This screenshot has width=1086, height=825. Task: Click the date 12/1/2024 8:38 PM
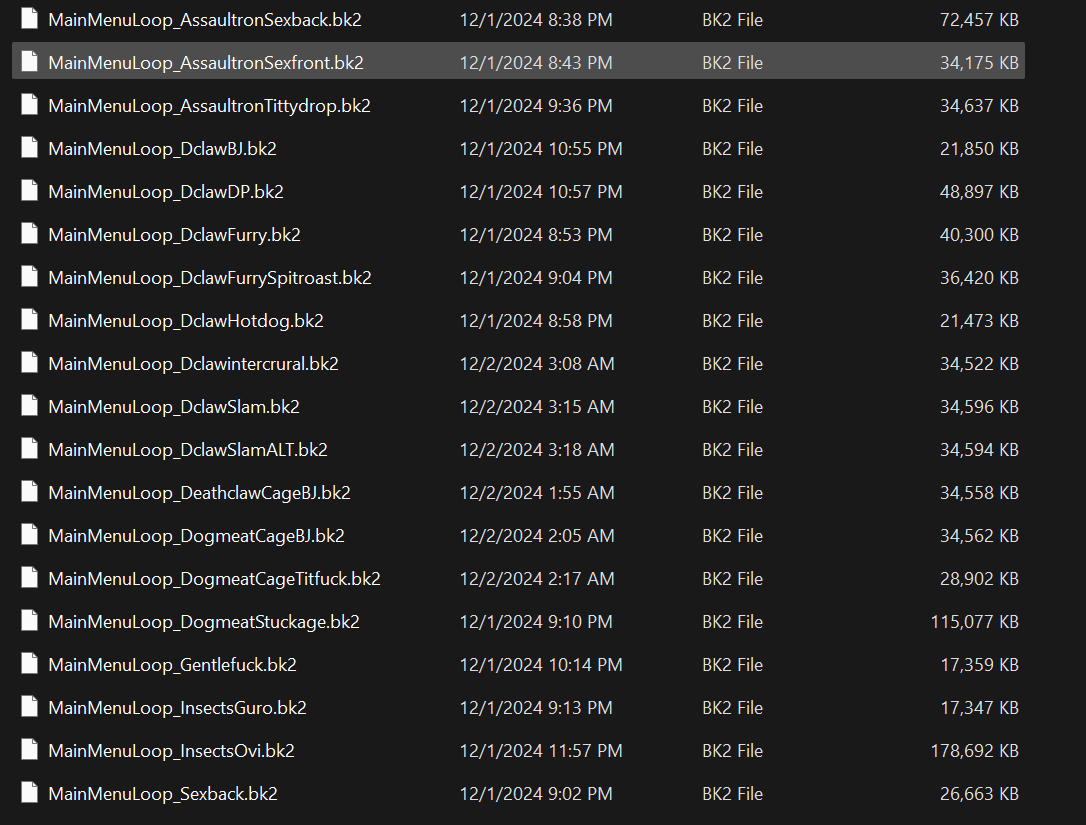click(536, 20)
